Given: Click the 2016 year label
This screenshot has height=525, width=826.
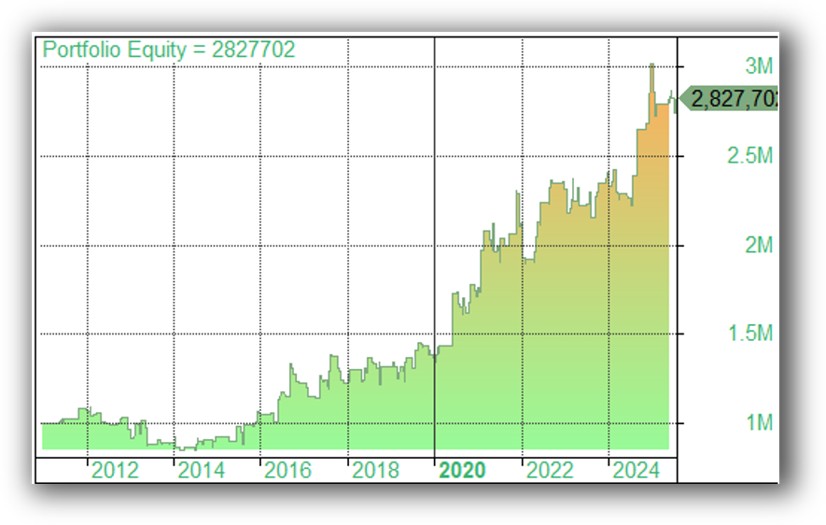Looking at the screenshot, I should click(288, 470).
